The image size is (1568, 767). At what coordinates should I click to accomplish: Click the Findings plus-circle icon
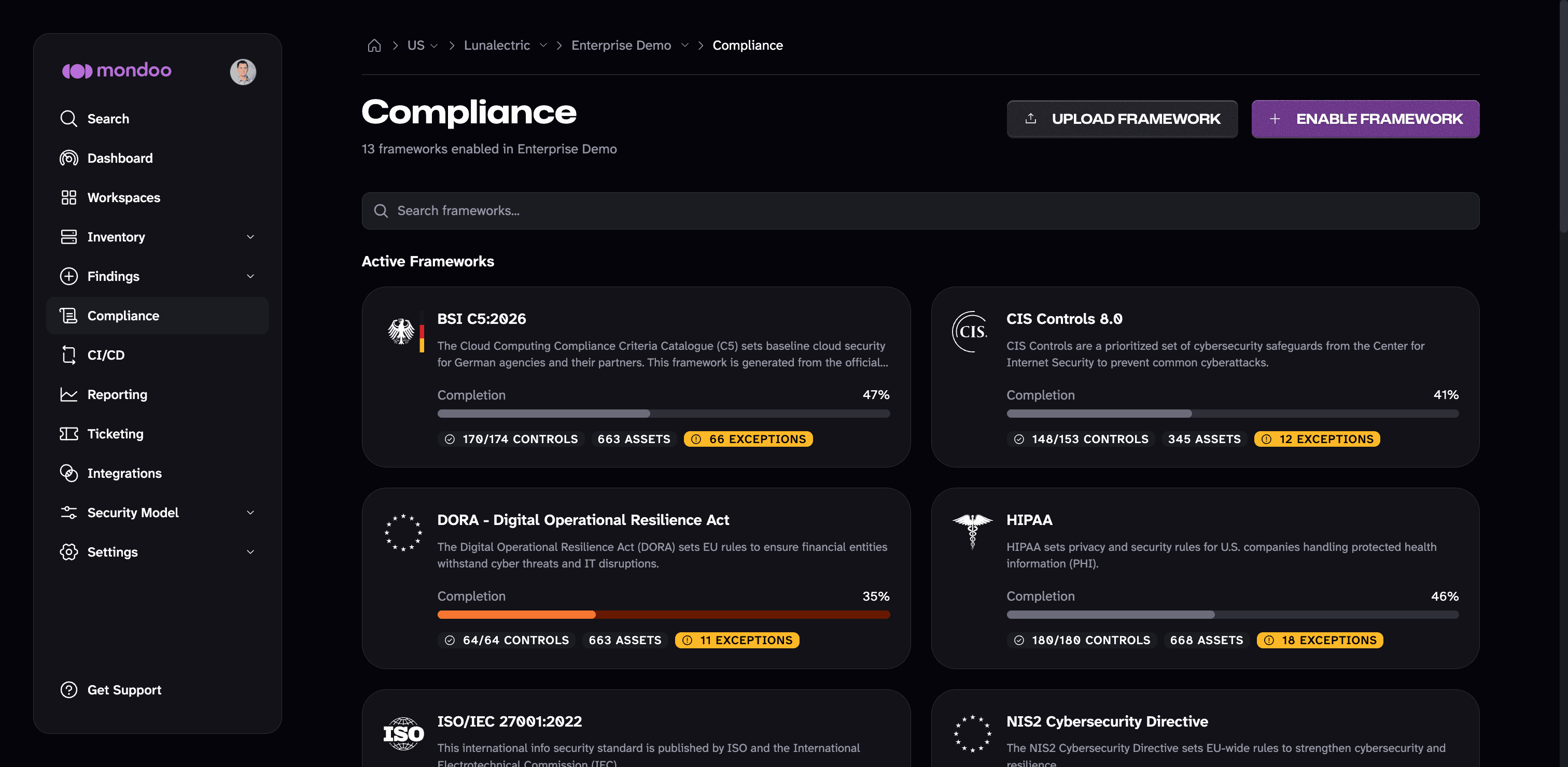[69, 276]
